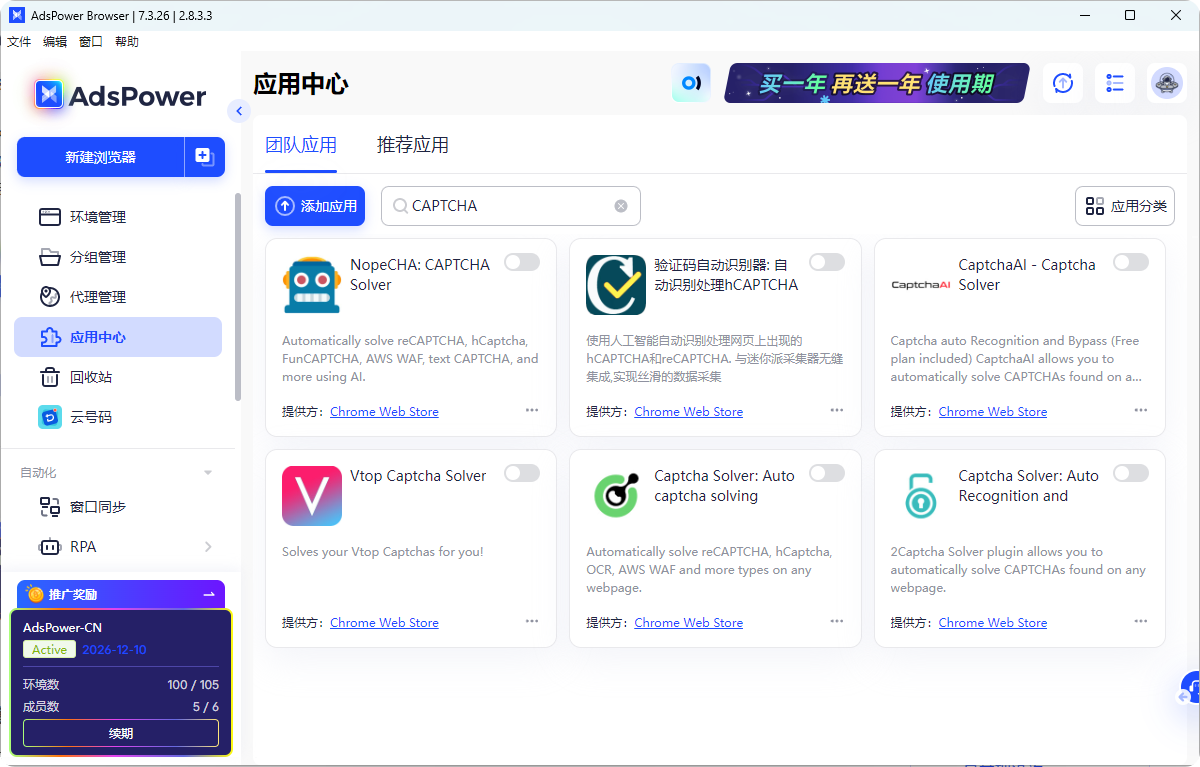Clear the CAPTCHA search field with the x

(620, 205)
